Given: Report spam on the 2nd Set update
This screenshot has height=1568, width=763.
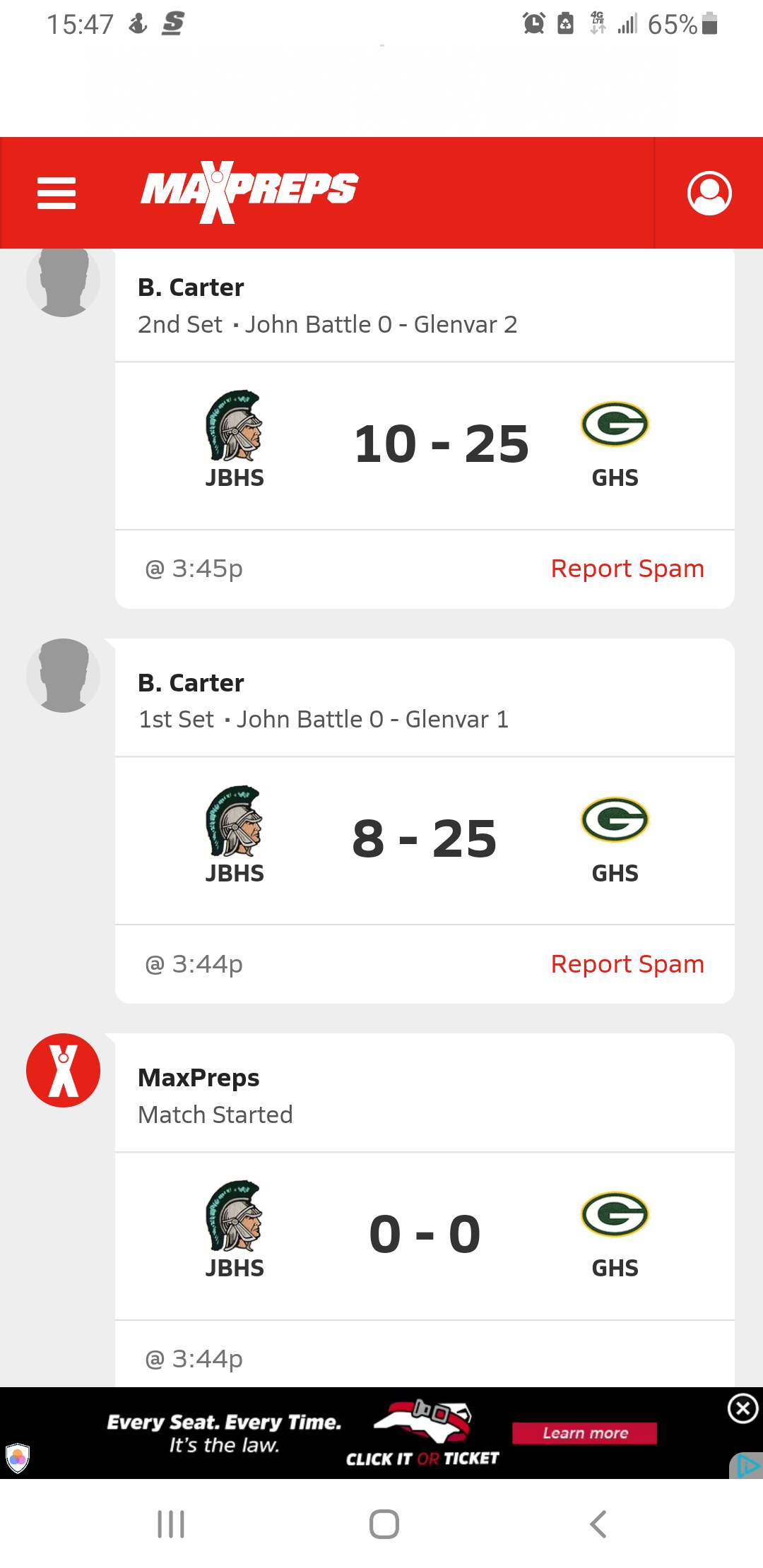Looking at the screenshot, I should coord(627,569).
